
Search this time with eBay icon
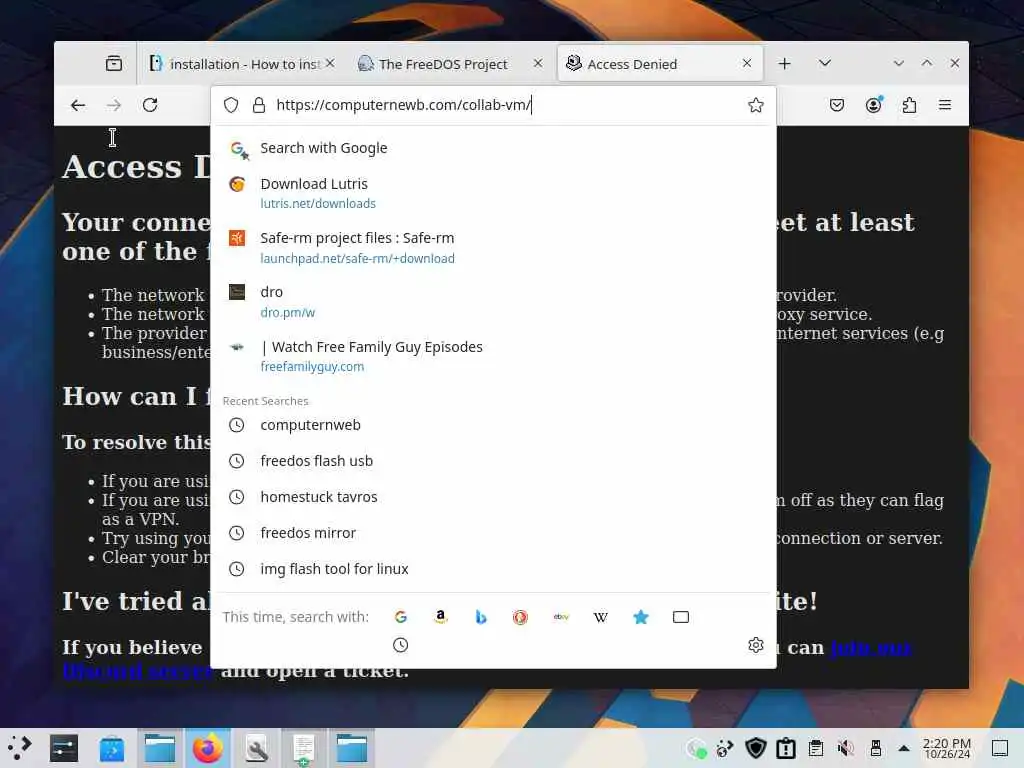[x=561, y=616]
